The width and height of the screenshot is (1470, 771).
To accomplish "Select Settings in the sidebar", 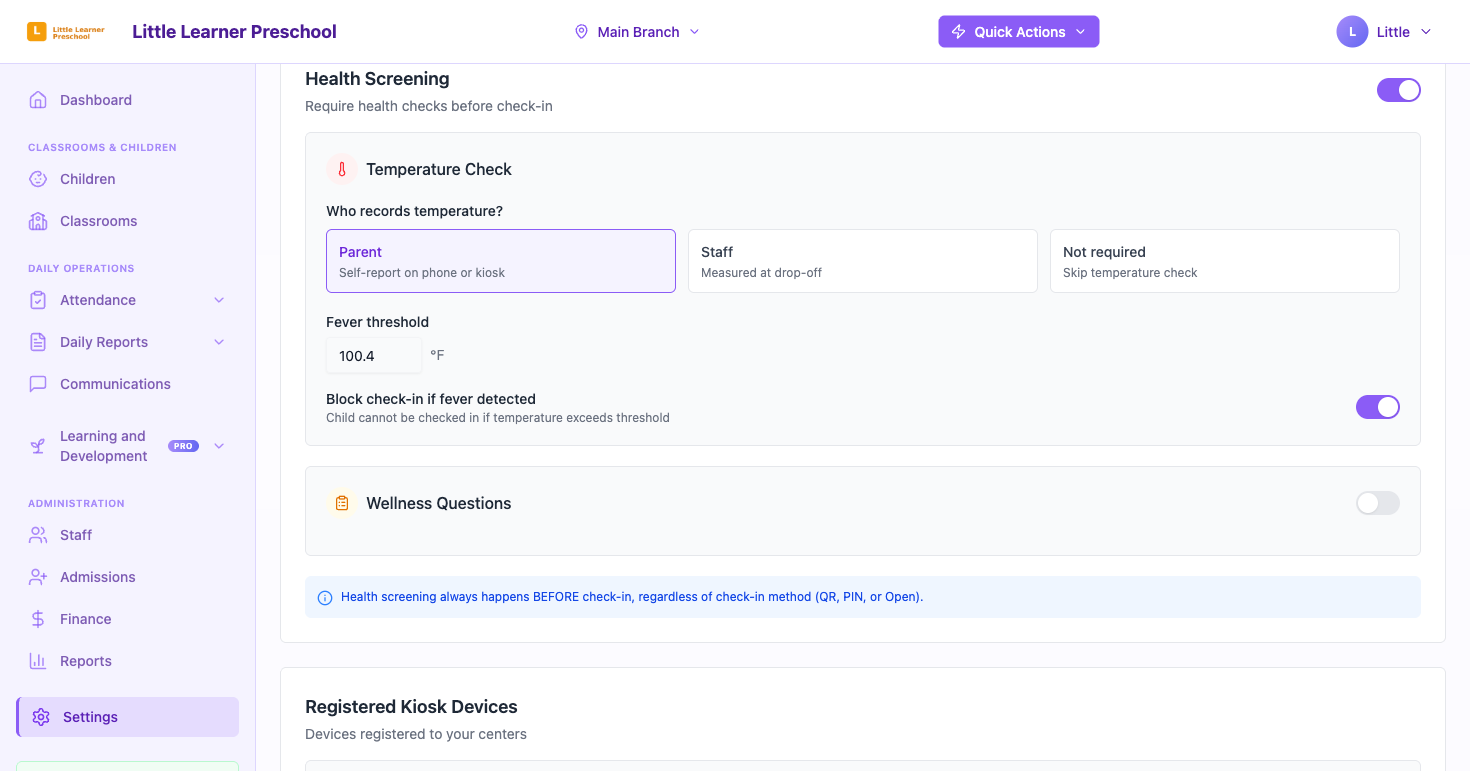I will click(128, 717).
